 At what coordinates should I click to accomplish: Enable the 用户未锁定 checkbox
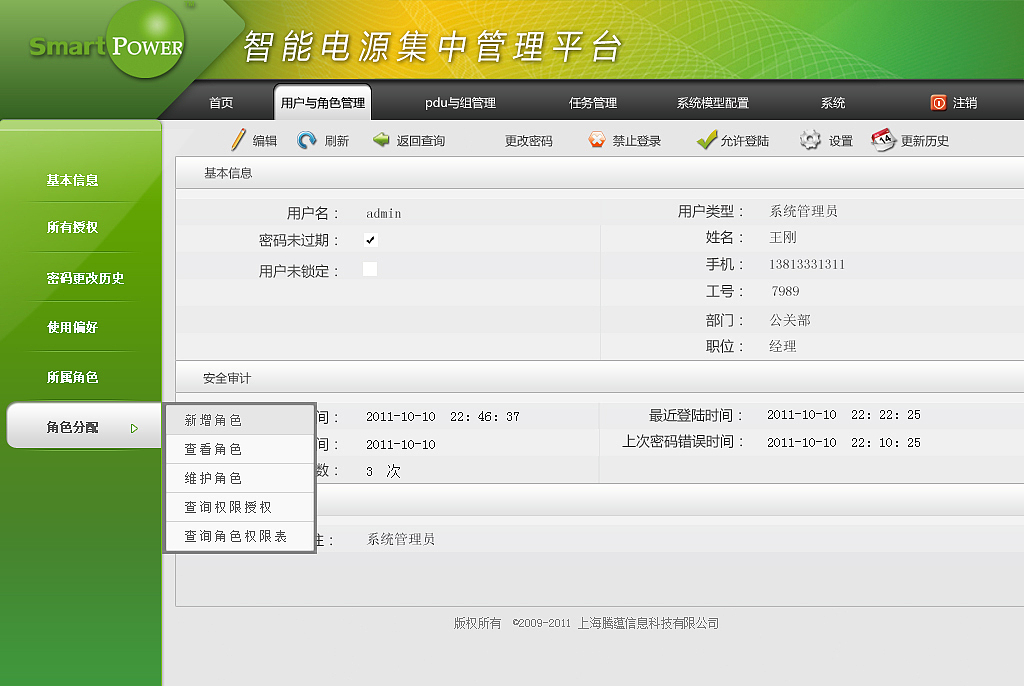click(x=371, y=268)
